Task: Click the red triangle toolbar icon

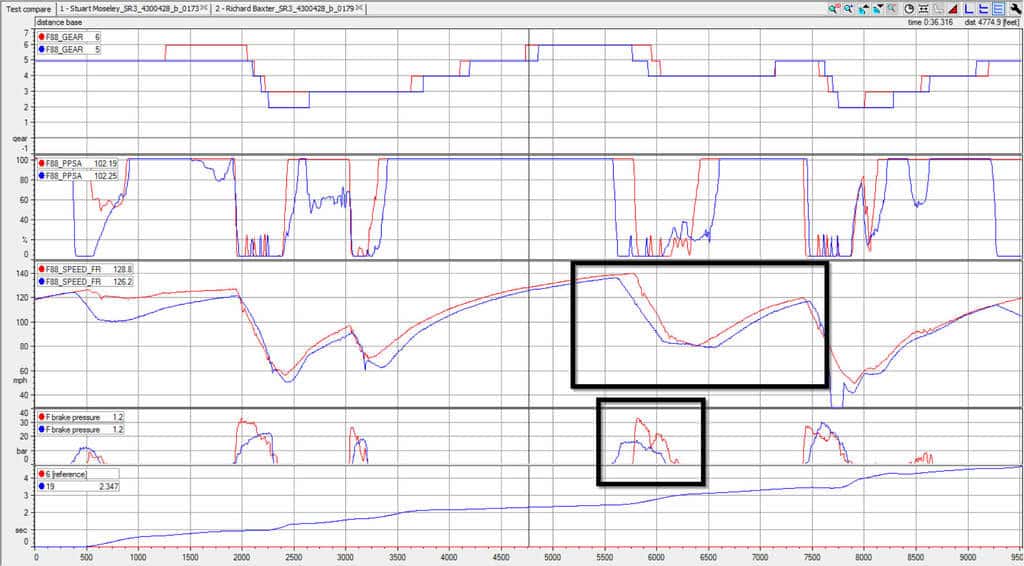Action: (953, 9)
